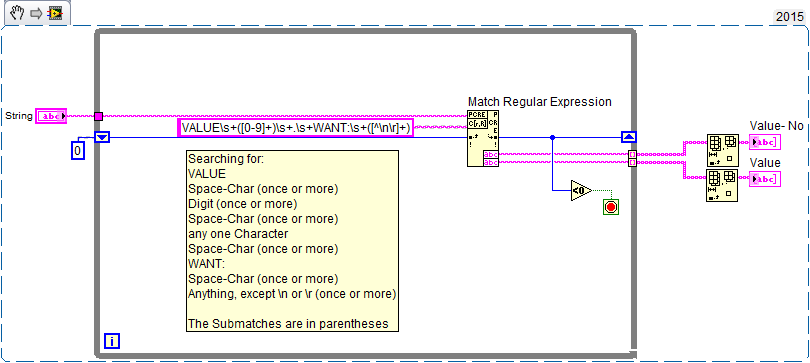Select the Match Regular Expression node
This screenshot has width=810, height=363.
(x=483, y=138)
